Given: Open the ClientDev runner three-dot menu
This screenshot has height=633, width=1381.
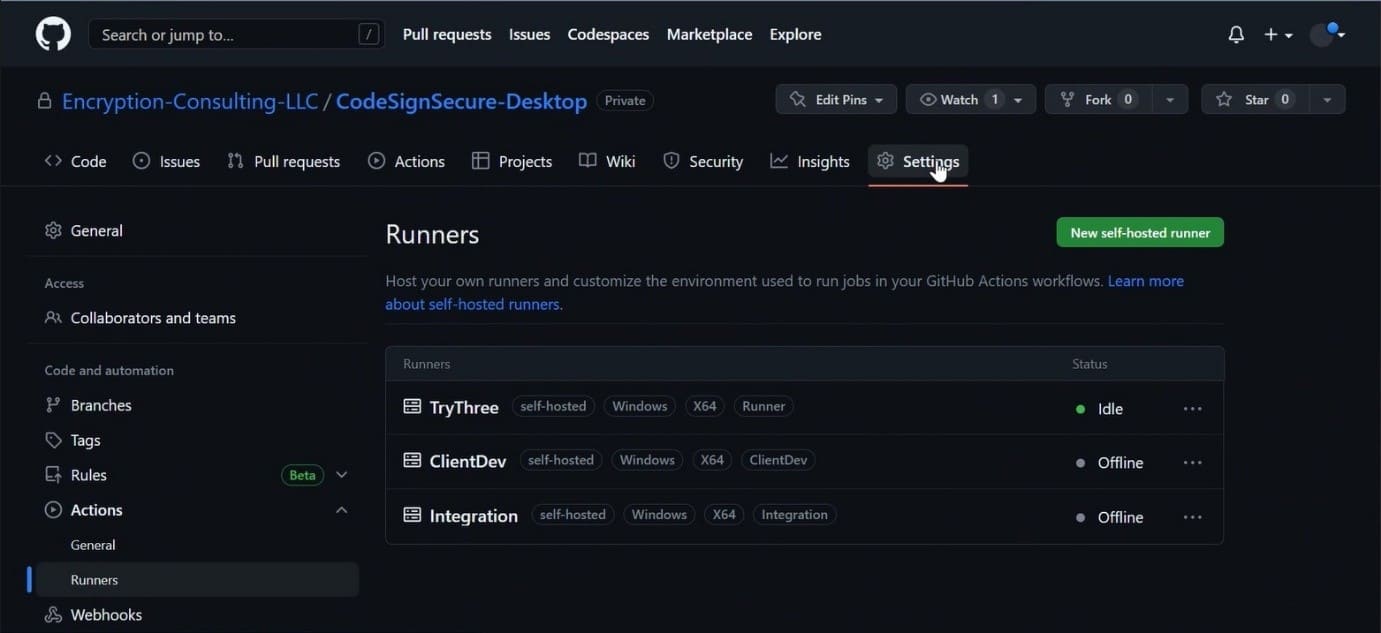Looking at the screenshot, I should coord(1192,463).
